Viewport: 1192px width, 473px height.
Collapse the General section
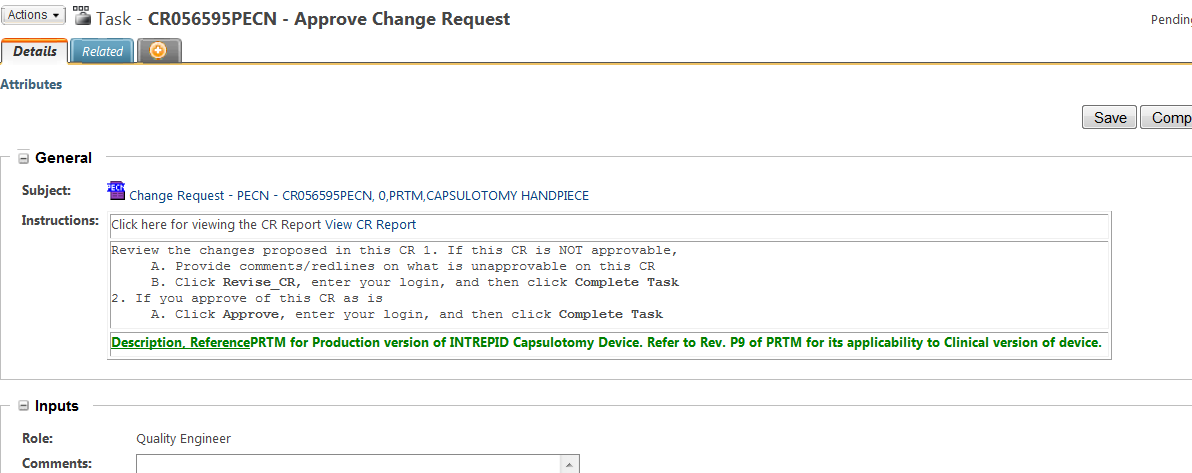coord(24,159)
